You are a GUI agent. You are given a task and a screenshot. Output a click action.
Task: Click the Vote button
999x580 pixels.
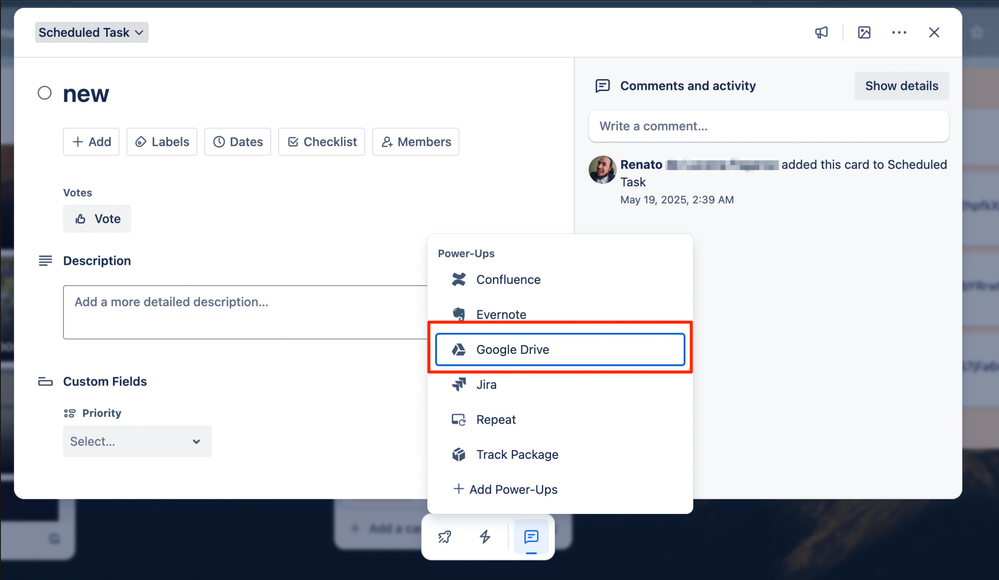(97, 219)
